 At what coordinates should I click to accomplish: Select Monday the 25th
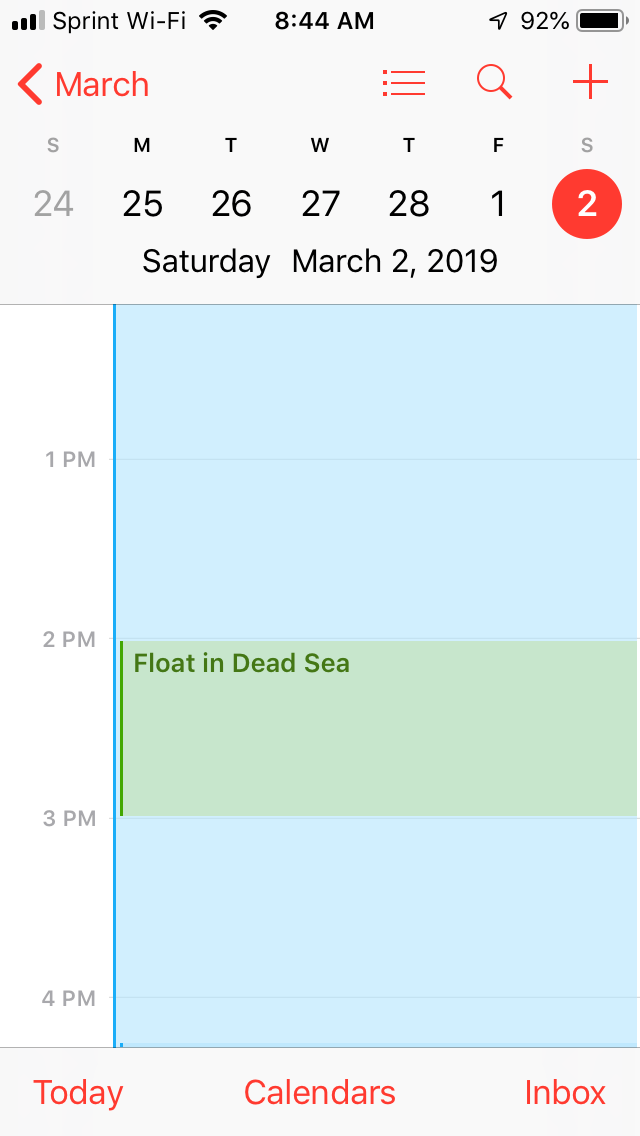pos(142,204)
